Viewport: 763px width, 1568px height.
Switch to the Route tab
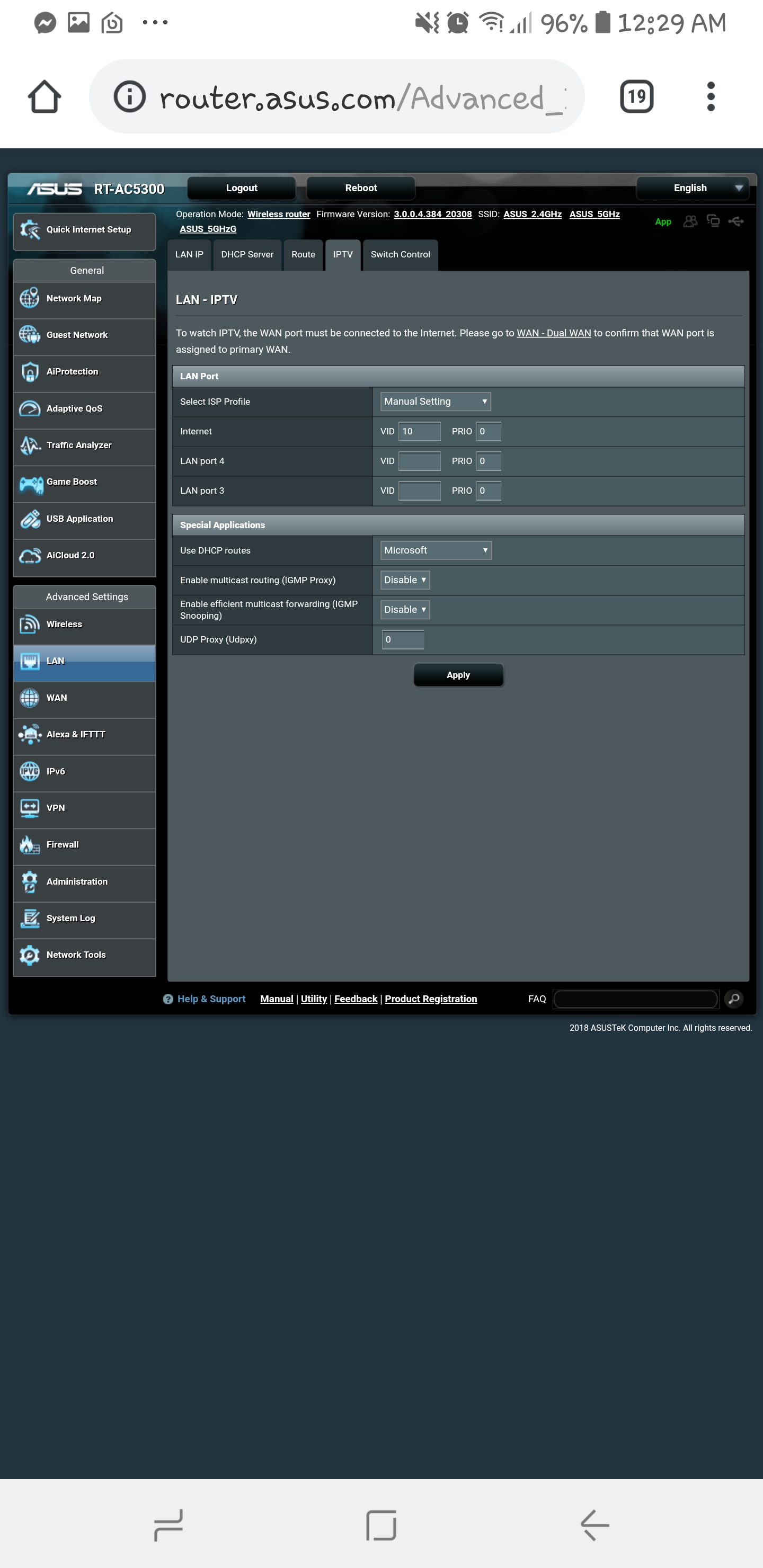(x=303, y=254)
